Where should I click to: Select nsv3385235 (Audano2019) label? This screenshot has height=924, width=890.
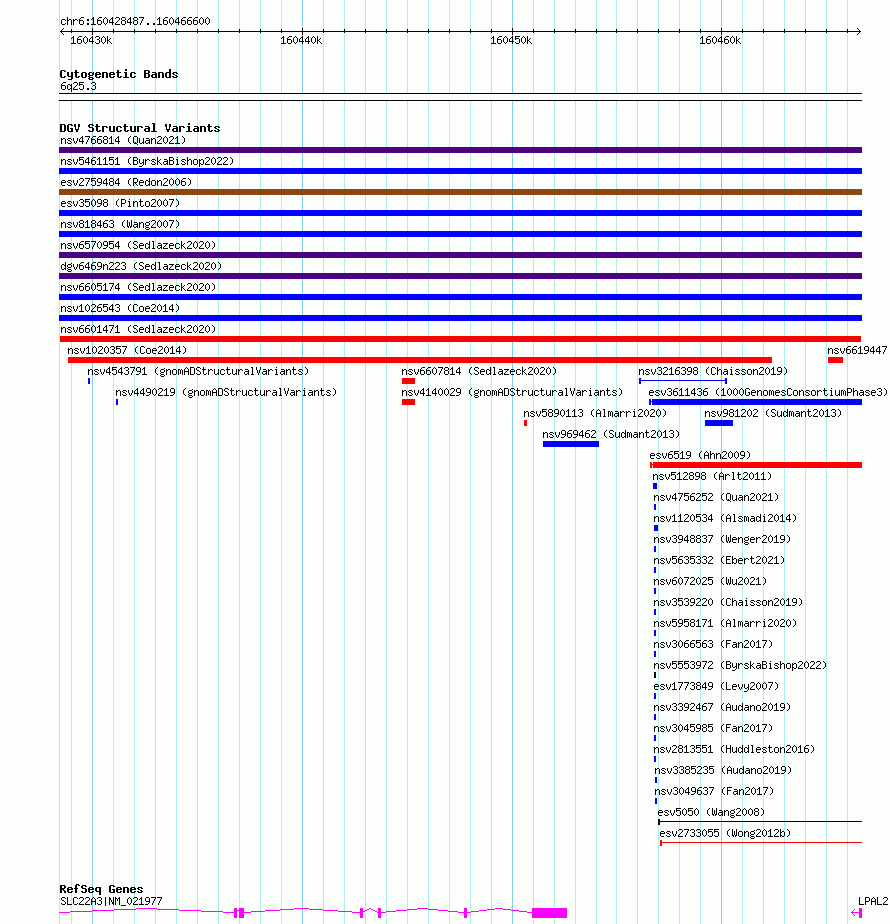pos(723,770)
